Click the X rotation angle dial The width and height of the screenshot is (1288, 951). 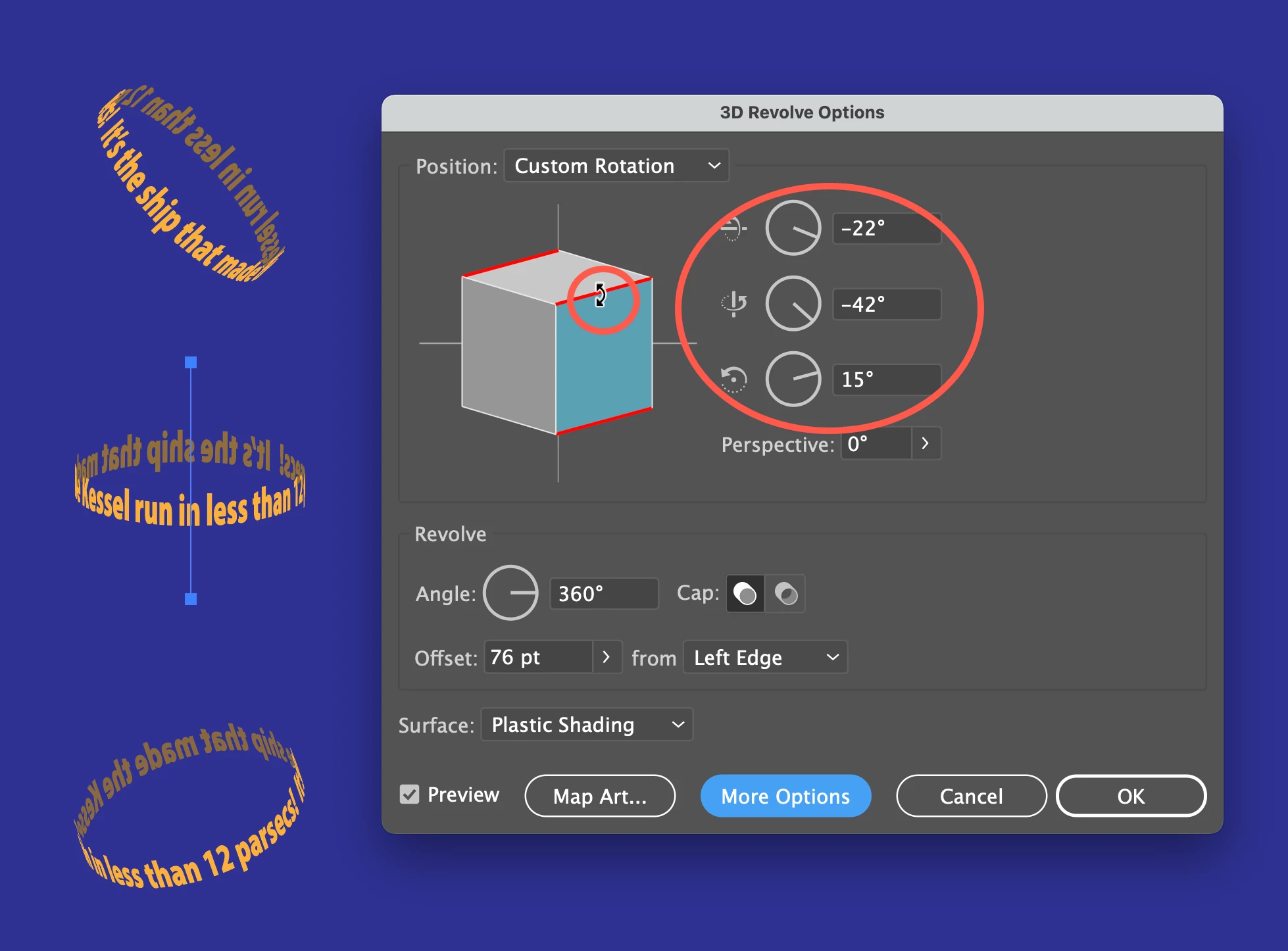(793, 228)
